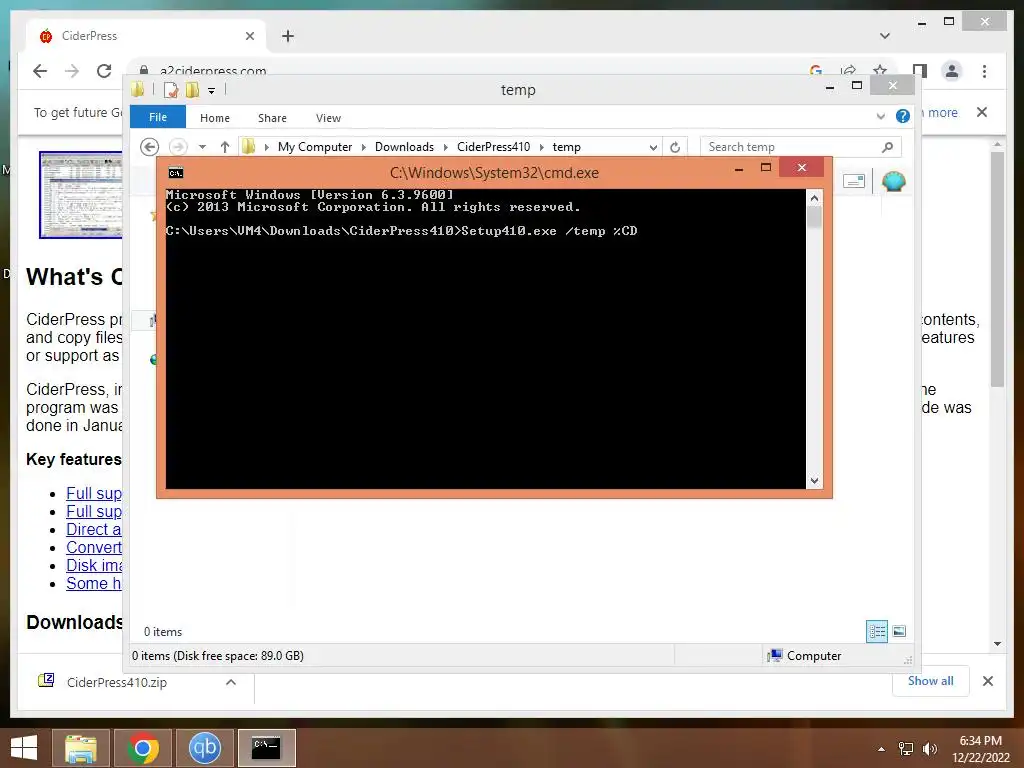Open the Home ribbon tab

(x=215, y=118)
